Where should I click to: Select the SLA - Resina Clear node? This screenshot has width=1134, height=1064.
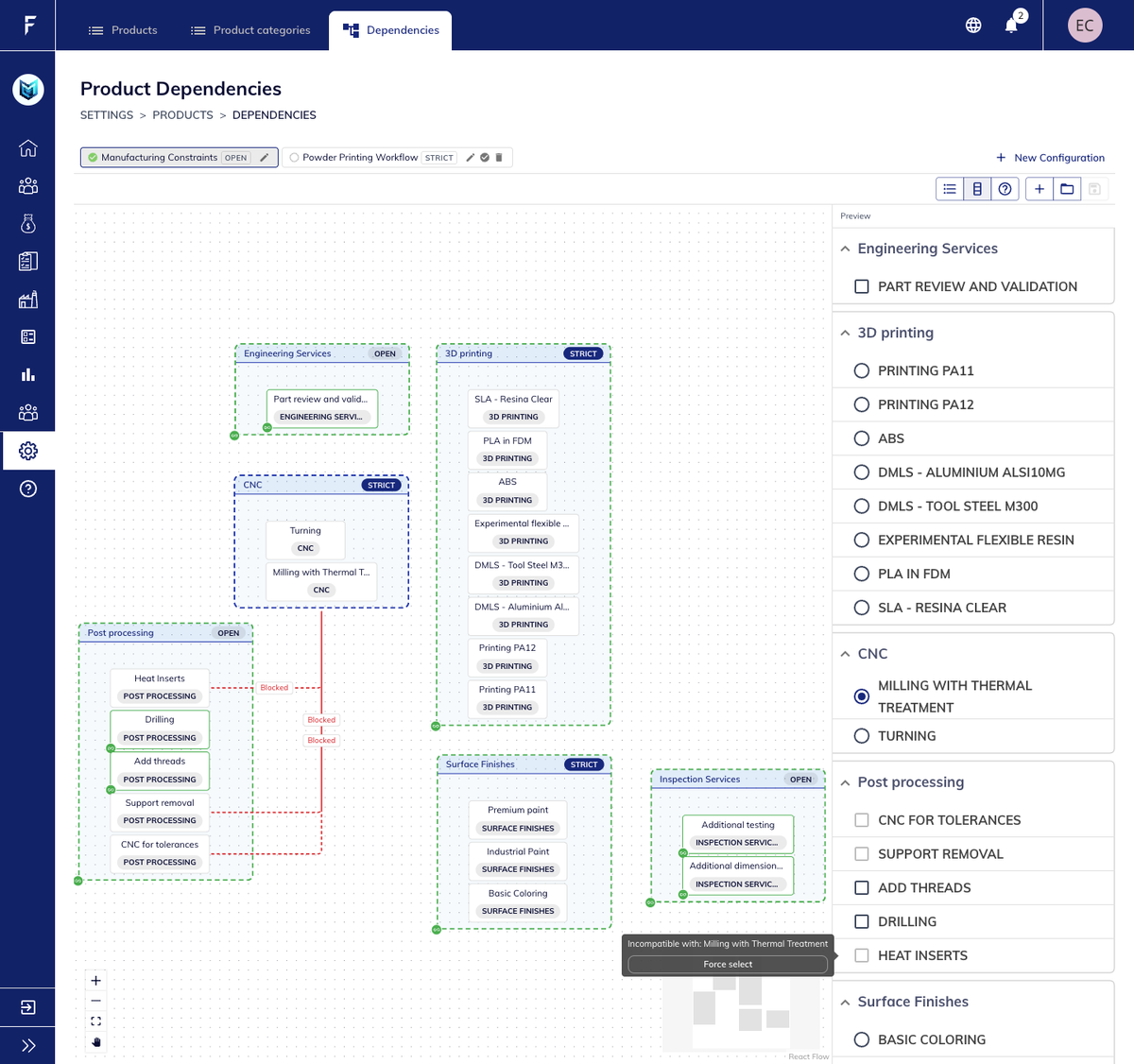513,408
